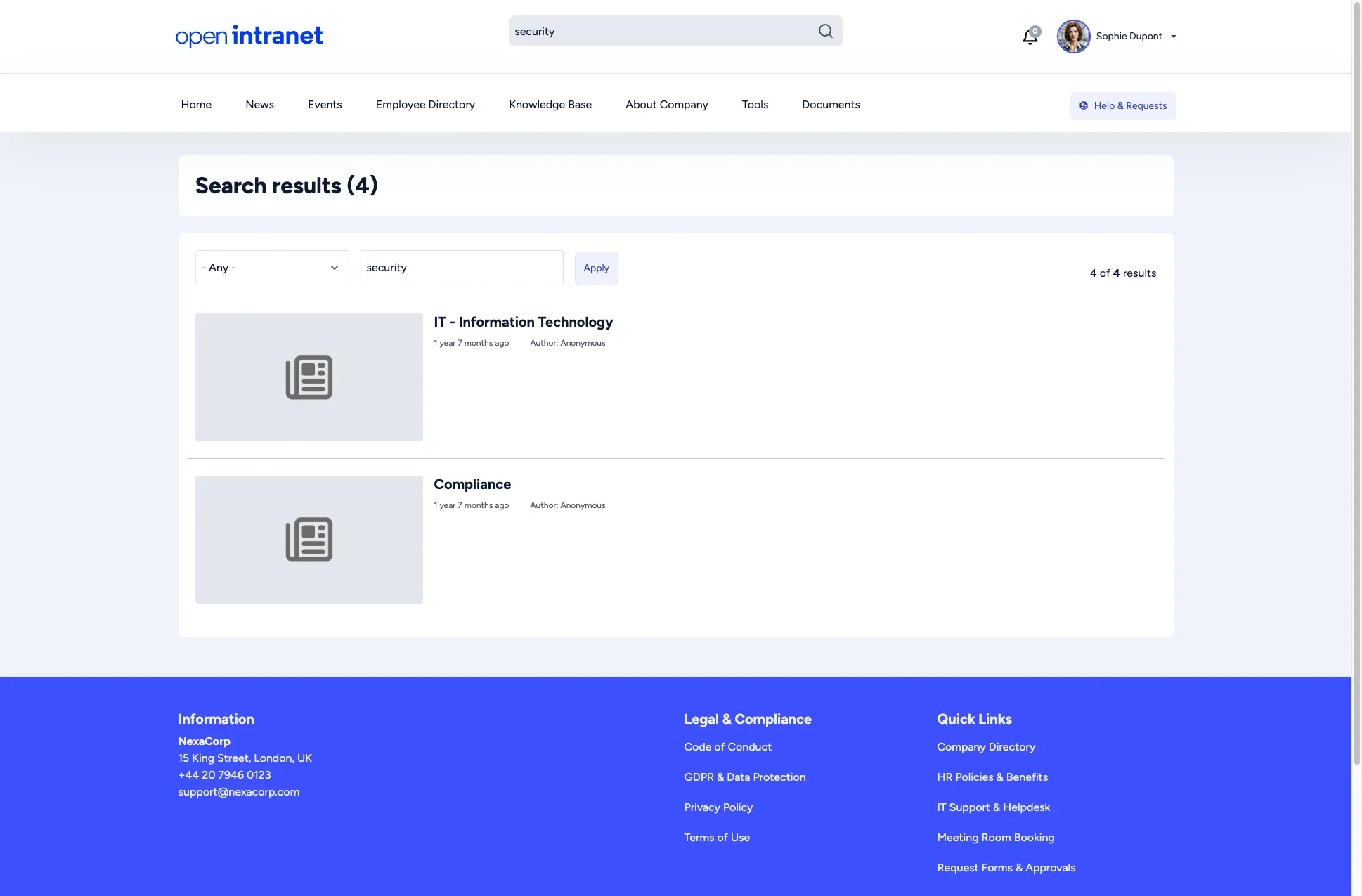The height and width of the screenshot is (896, 1362).
Task: Open HR Policies & Benefits quick link
Action: point(992,777)
